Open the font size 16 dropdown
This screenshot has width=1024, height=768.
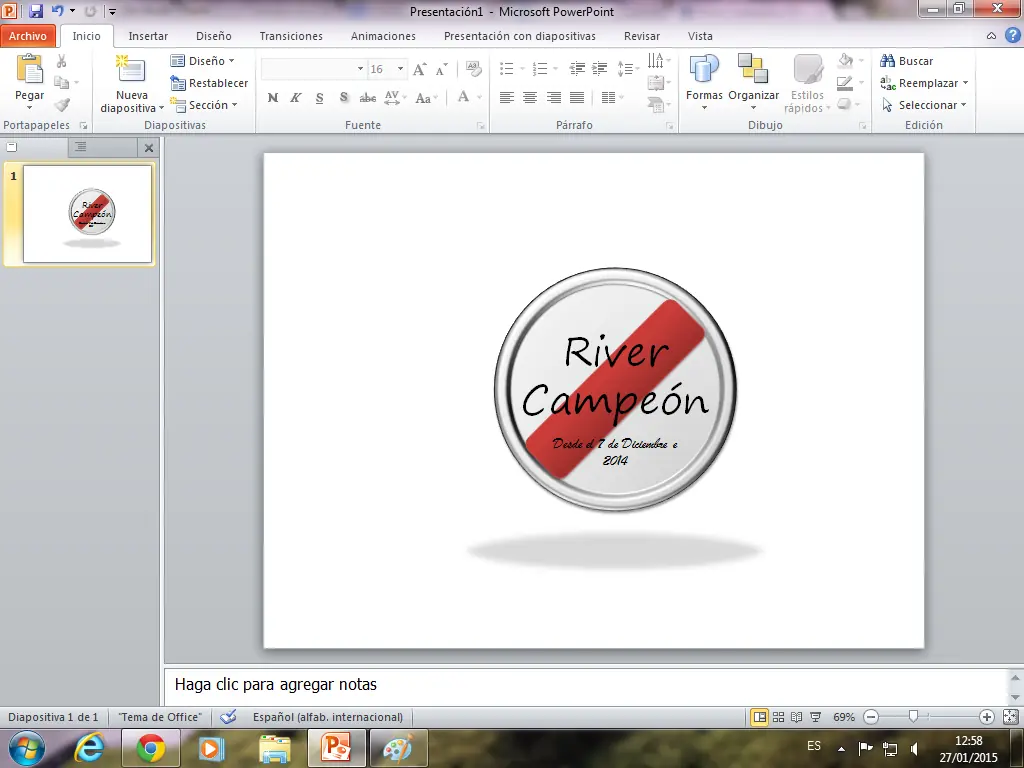pos(400,69)
